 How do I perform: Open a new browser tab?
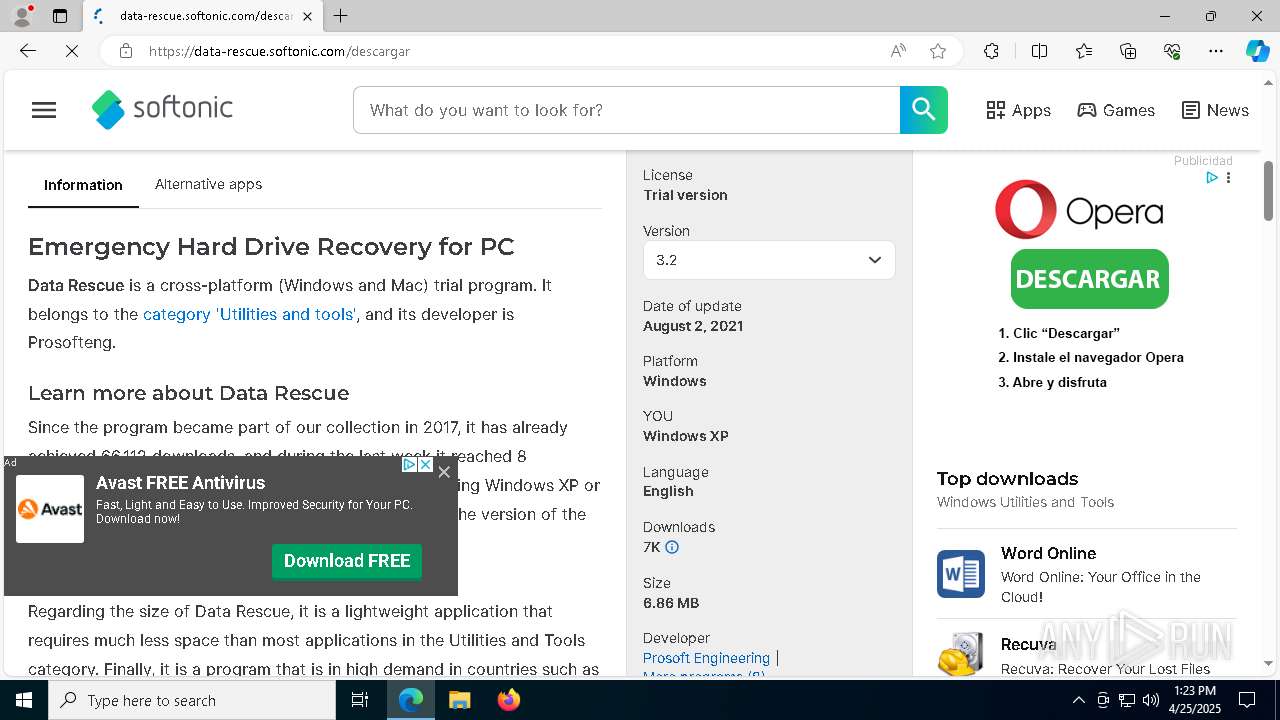341,16
